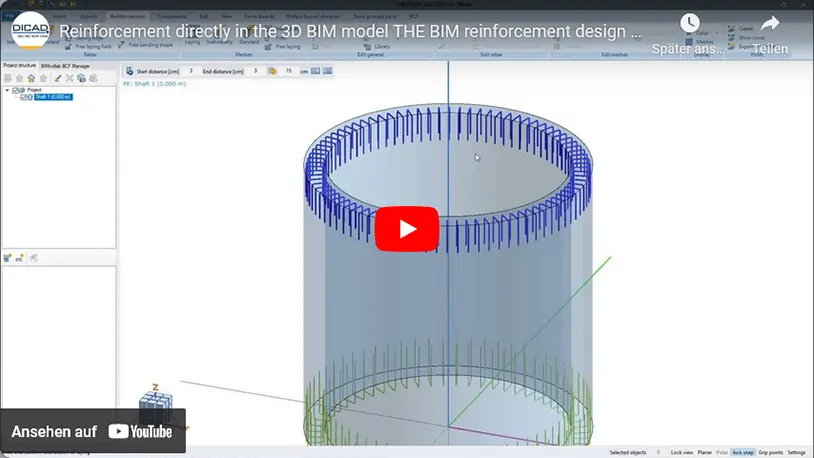The width and height of the screenshot is (814, 458).
Task: Select the Shaft 1 (0.000 m) tree item
Action: (x=53, y=97)
